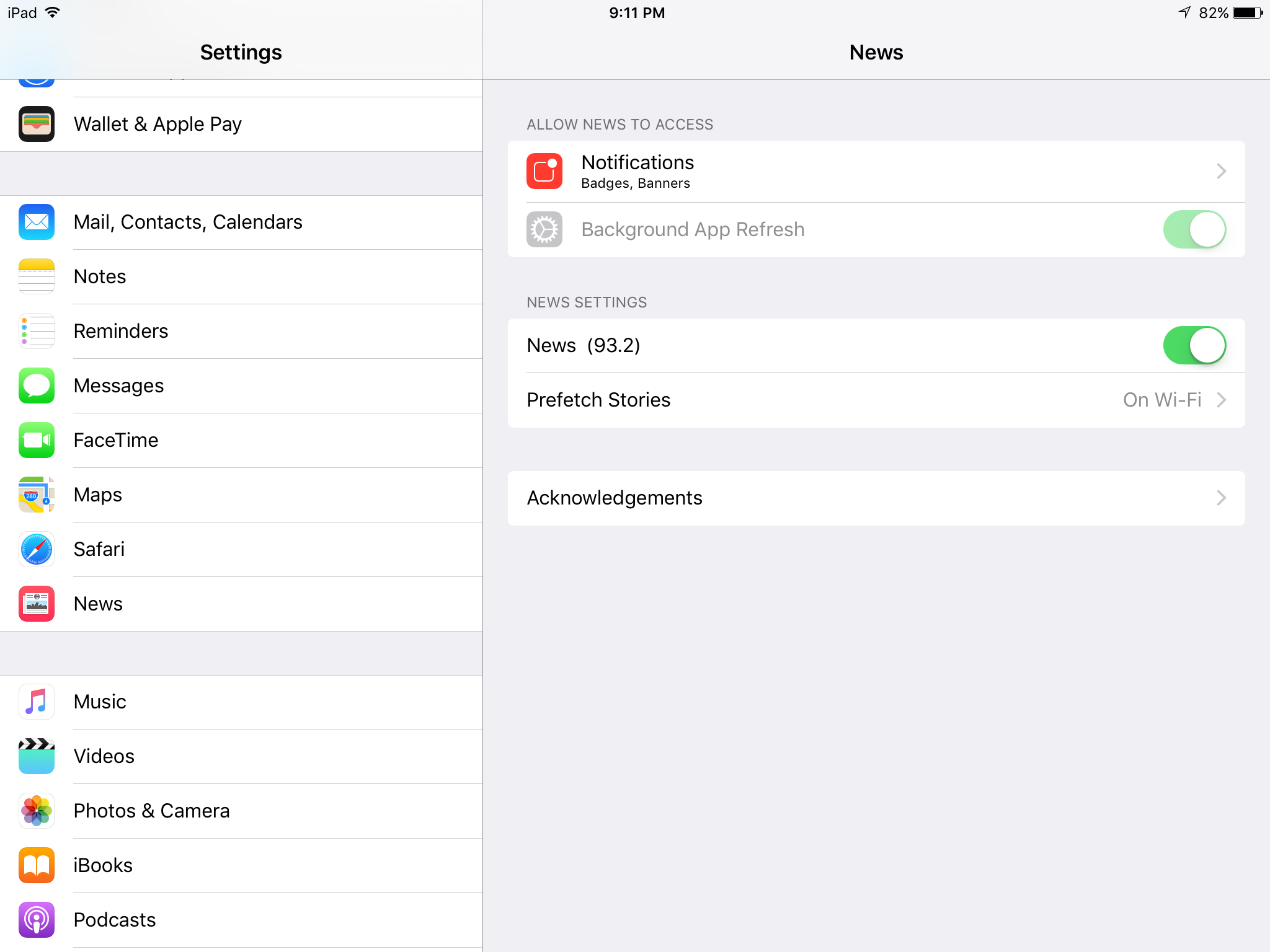Select Maps label in sidebar
The width and height of the screenshot is (1270, 952).
(x=97, y=495)
